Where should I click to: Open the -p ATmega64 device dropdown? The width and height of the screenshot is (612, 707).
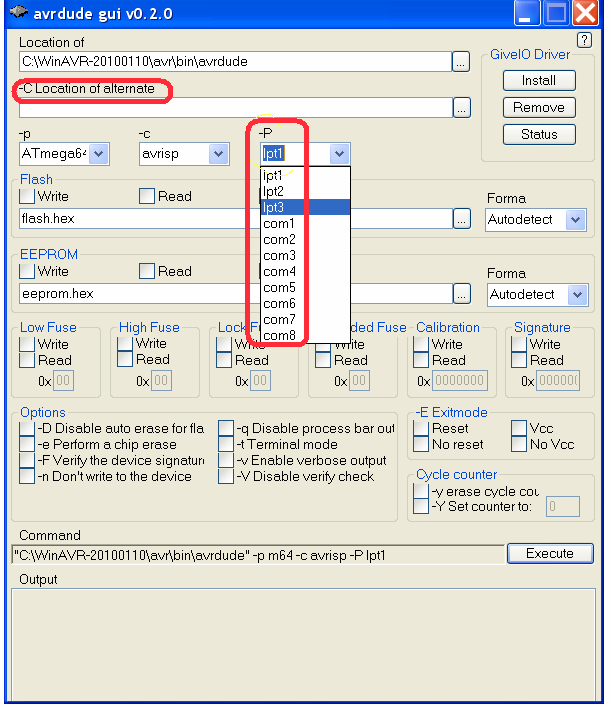point(99,154)
